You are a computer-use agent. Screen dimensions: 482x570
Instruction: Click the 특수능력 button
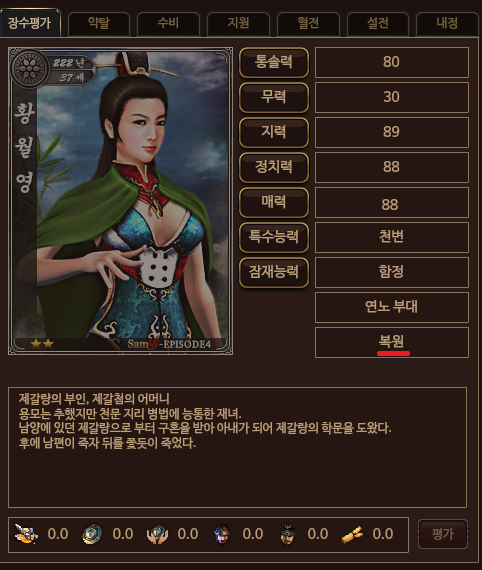[274, 237]
